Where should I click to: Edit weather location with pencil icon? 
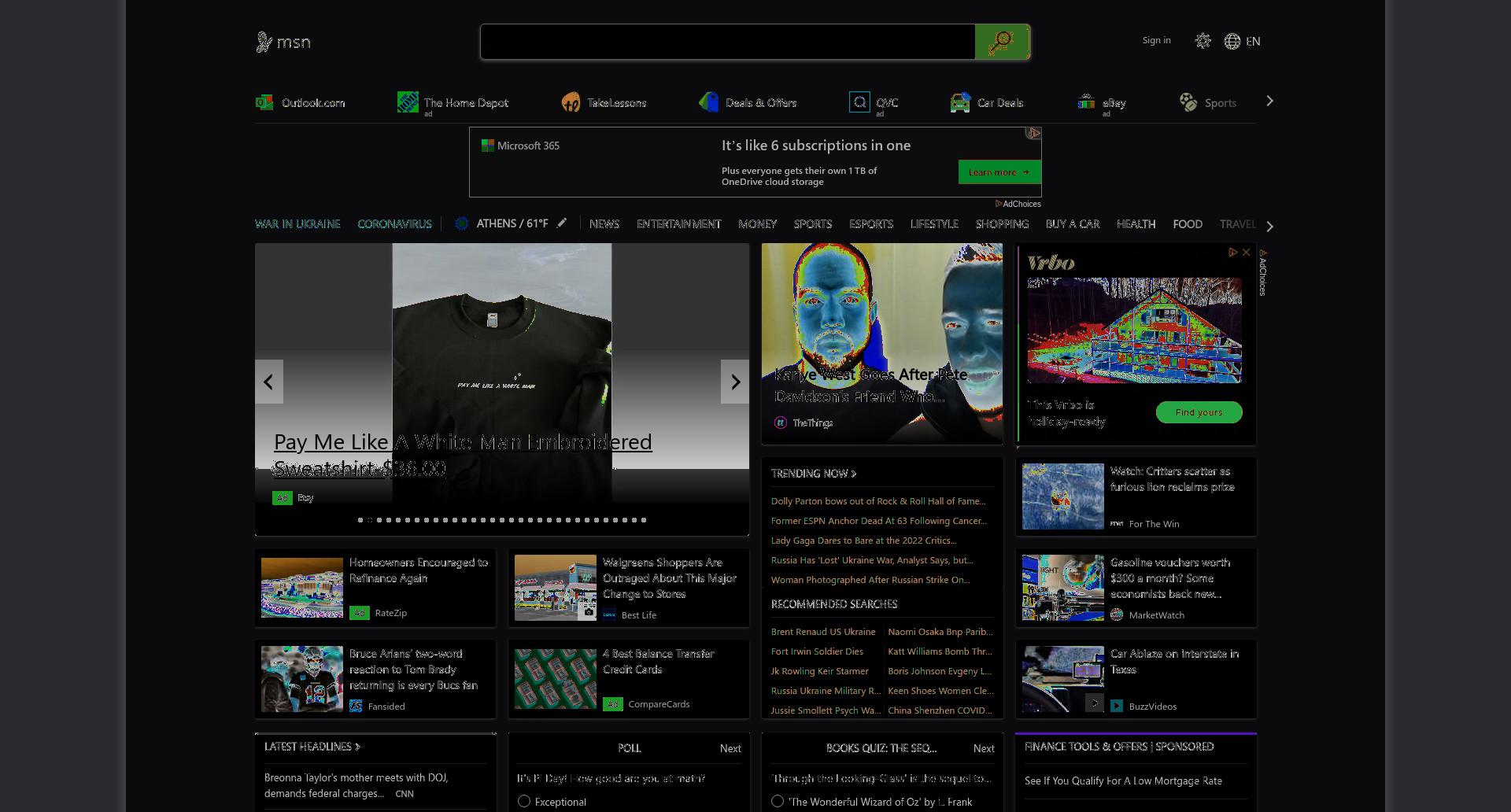[x=562, y=223]
